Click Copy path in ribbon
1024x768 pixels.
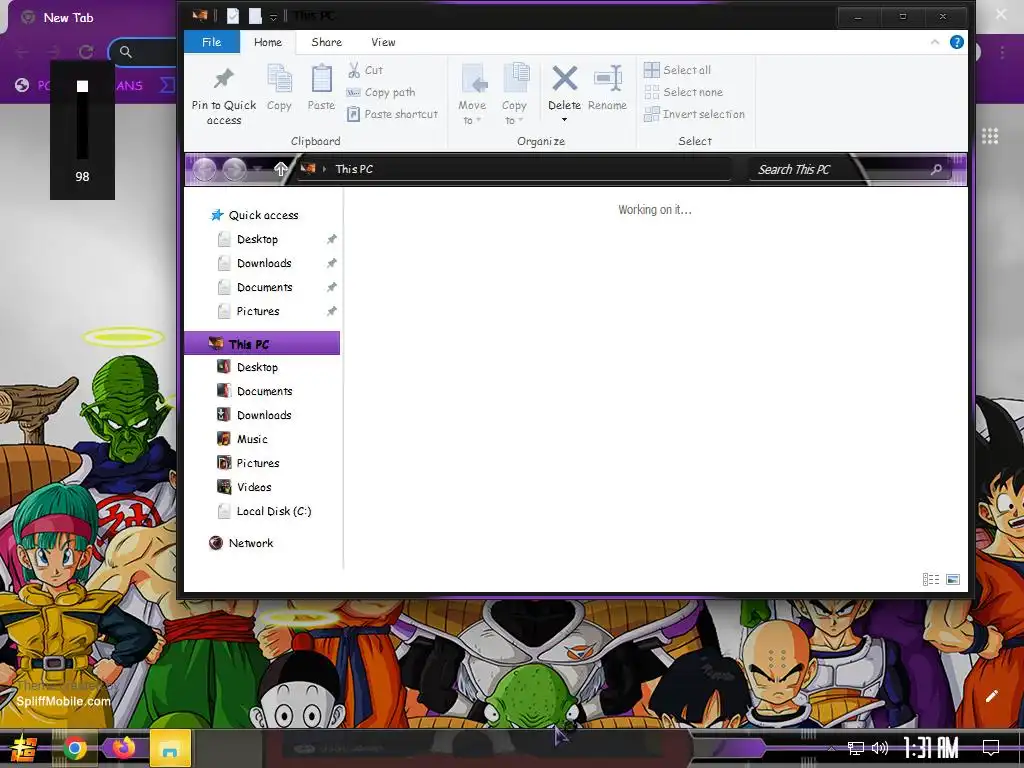tap(381, 92)
